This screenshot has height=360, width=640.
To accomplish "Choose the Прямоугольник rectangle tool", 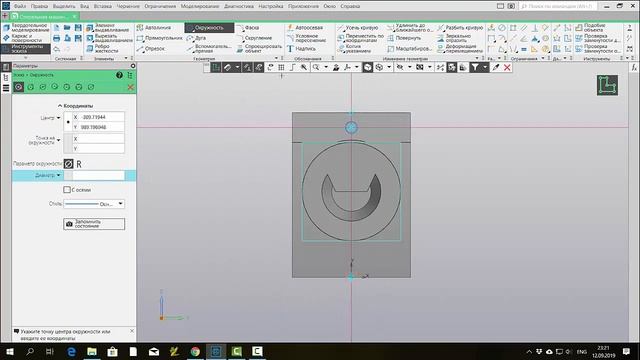I will point(159,38).
